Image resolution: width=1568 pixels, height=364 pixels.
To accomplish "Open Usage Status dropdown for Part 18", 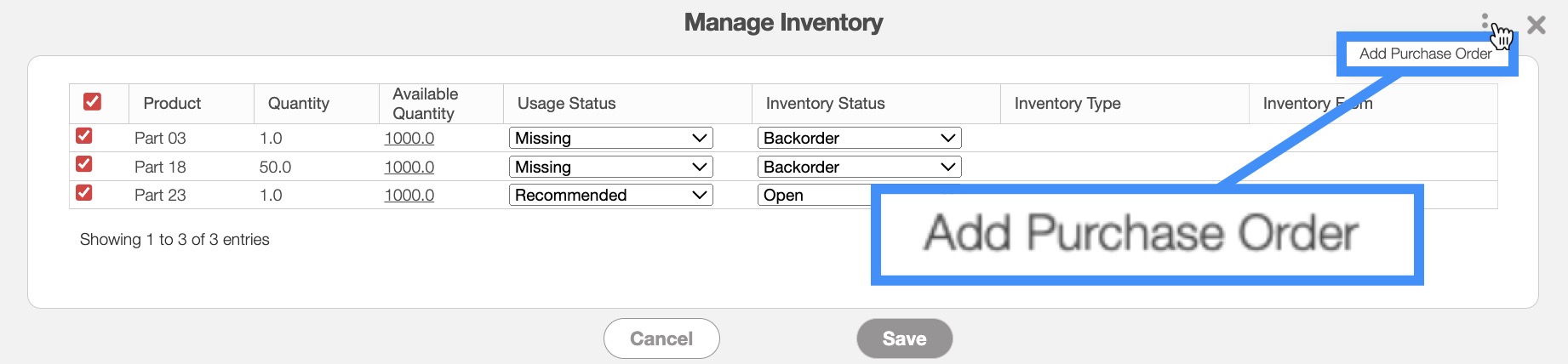I will pyautogui.click(x=610, y=167).
